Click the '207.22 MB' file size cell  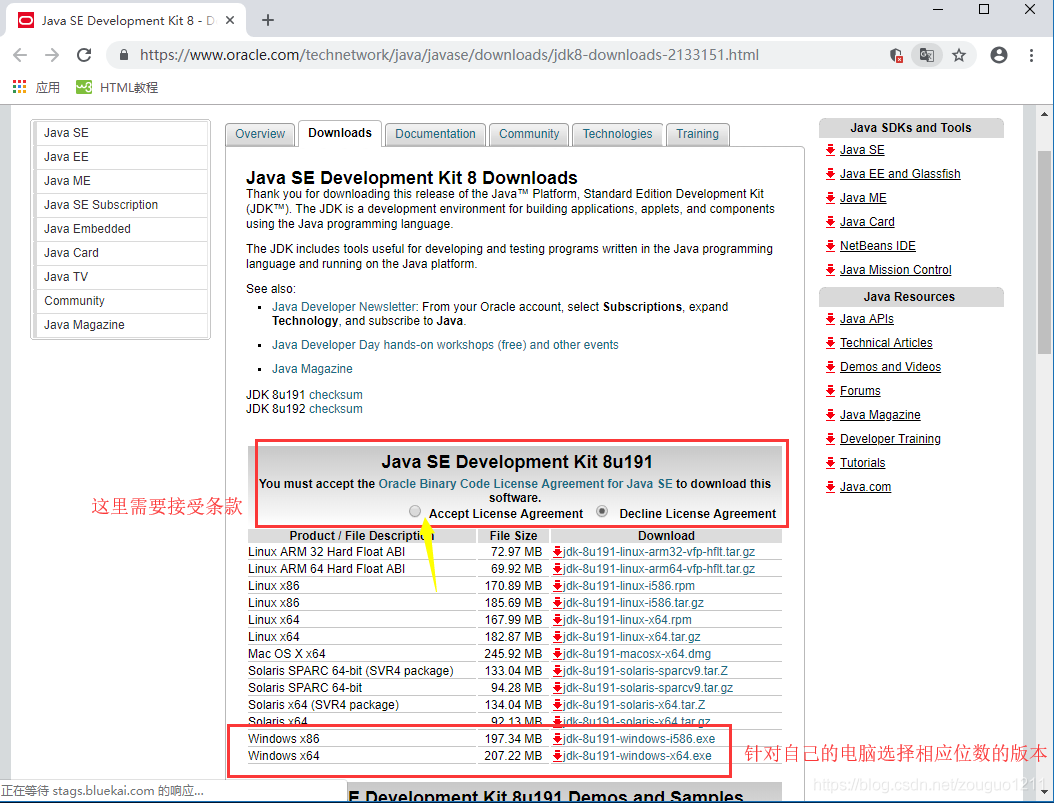tap(513, 756)
